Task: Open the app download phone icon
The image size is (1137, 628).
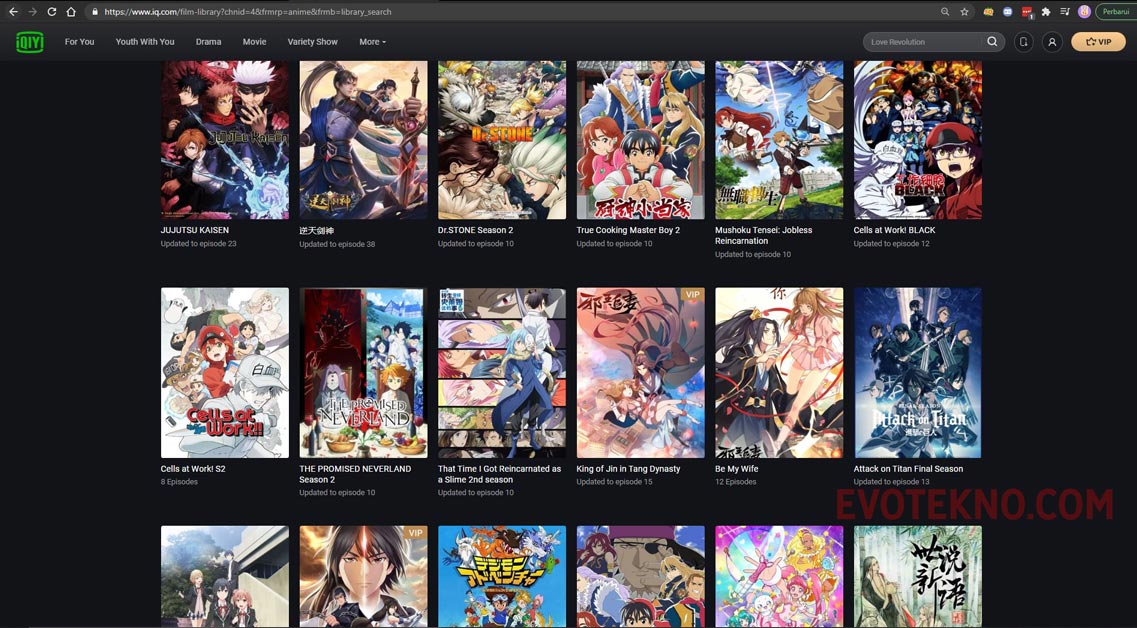Action: (1023, 42)
